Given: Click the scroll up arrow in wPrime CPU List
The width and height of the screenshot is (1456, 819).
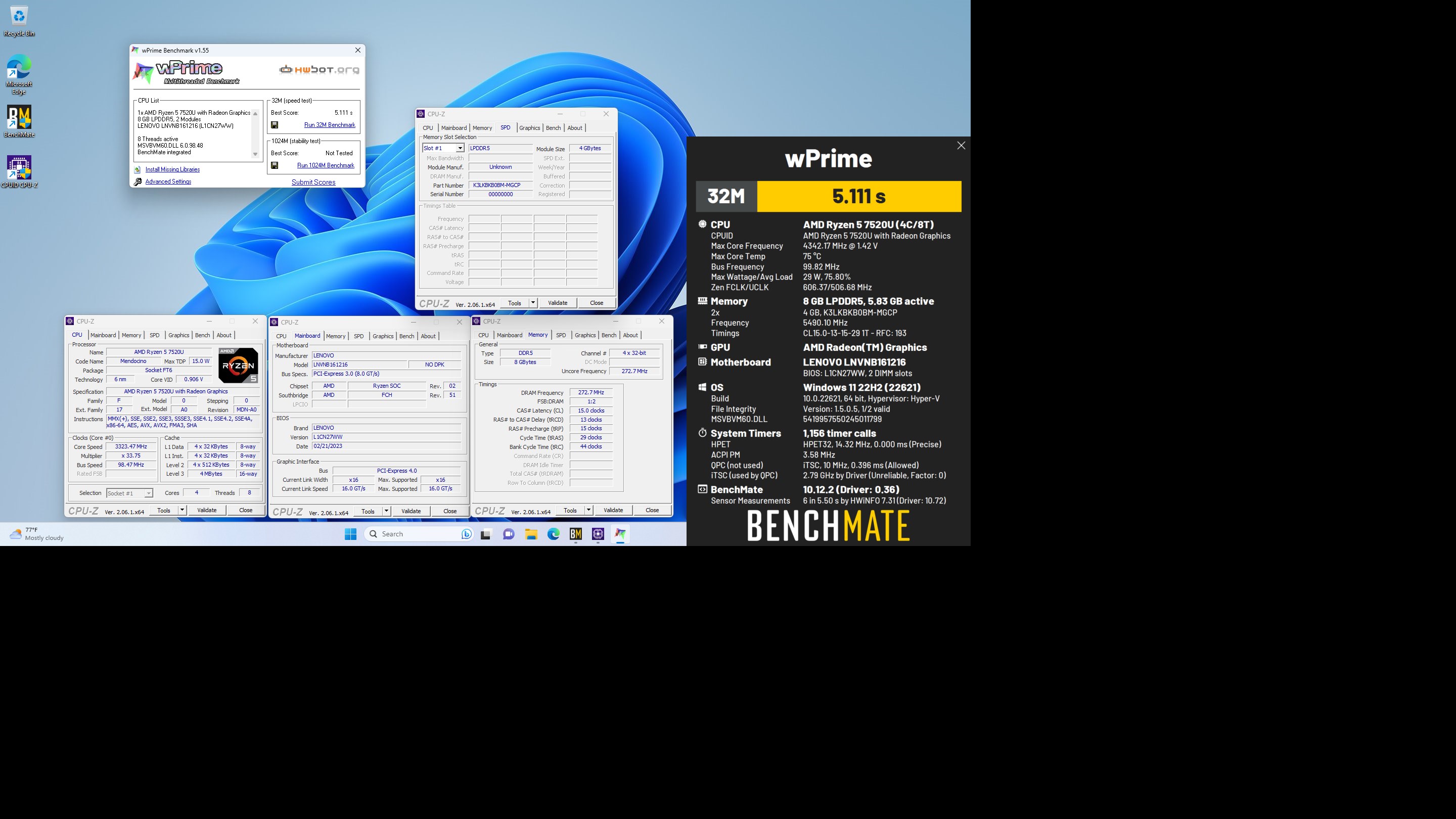Looking at the screenshot, I should 255,114.
